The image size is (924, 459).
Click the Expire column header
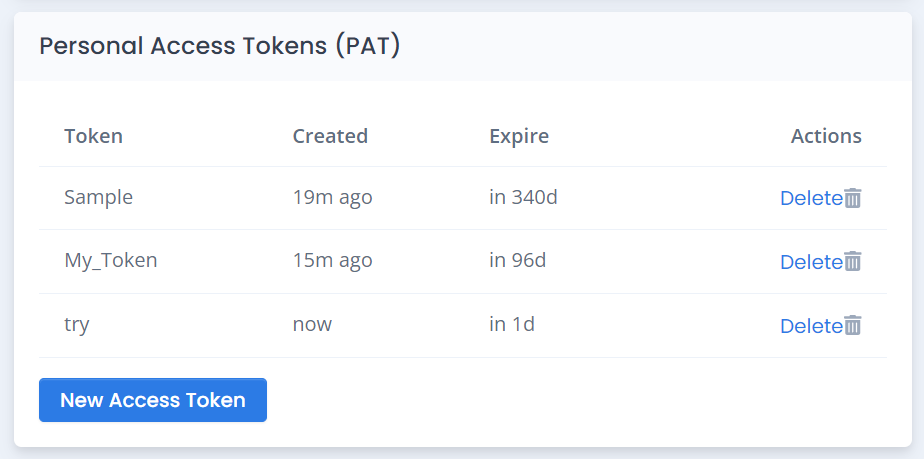tap(519, 136)
